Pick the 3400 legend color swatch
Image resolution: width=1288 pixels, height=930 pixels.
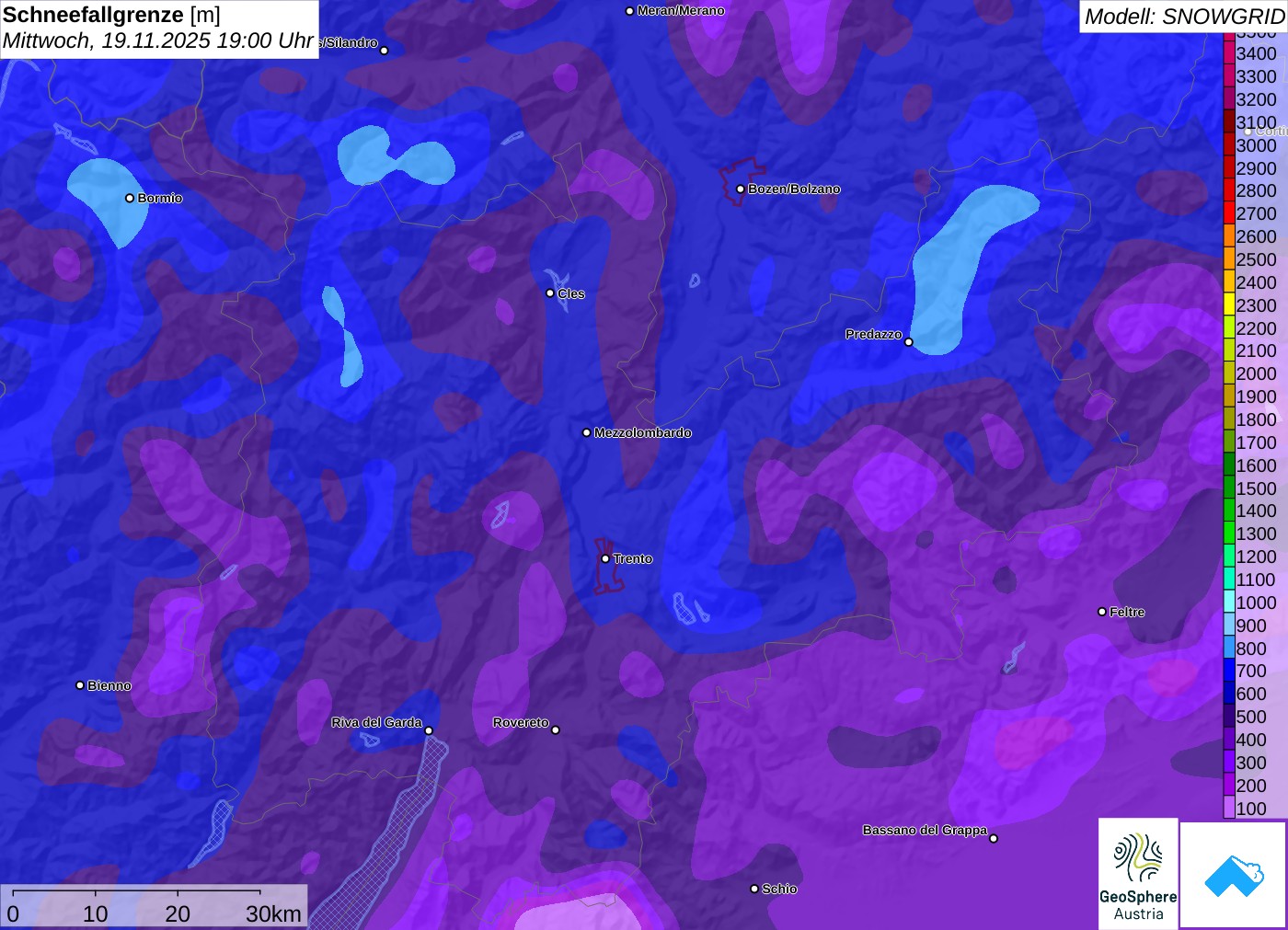1229,53
